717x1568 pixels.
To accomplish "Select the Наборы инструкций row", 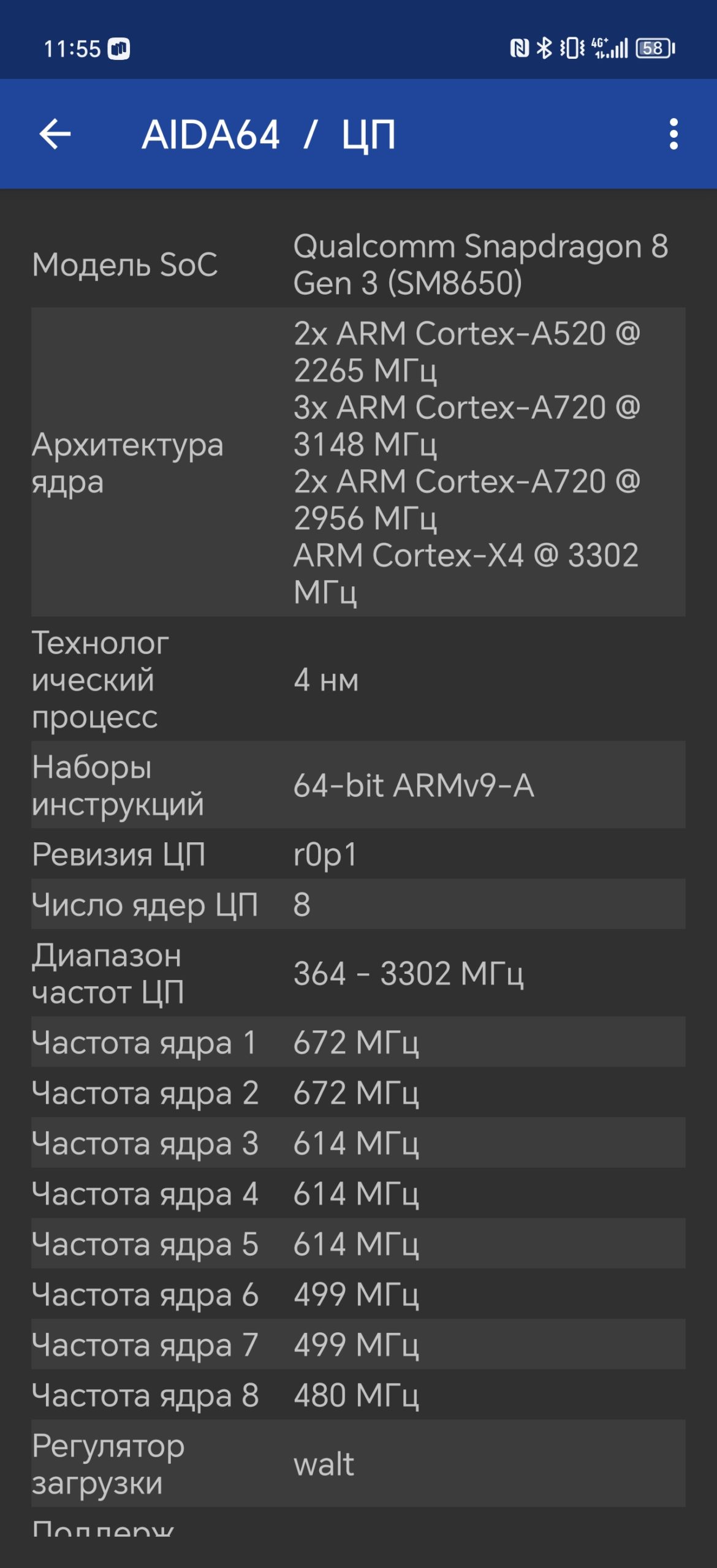I will click(358, 785).
